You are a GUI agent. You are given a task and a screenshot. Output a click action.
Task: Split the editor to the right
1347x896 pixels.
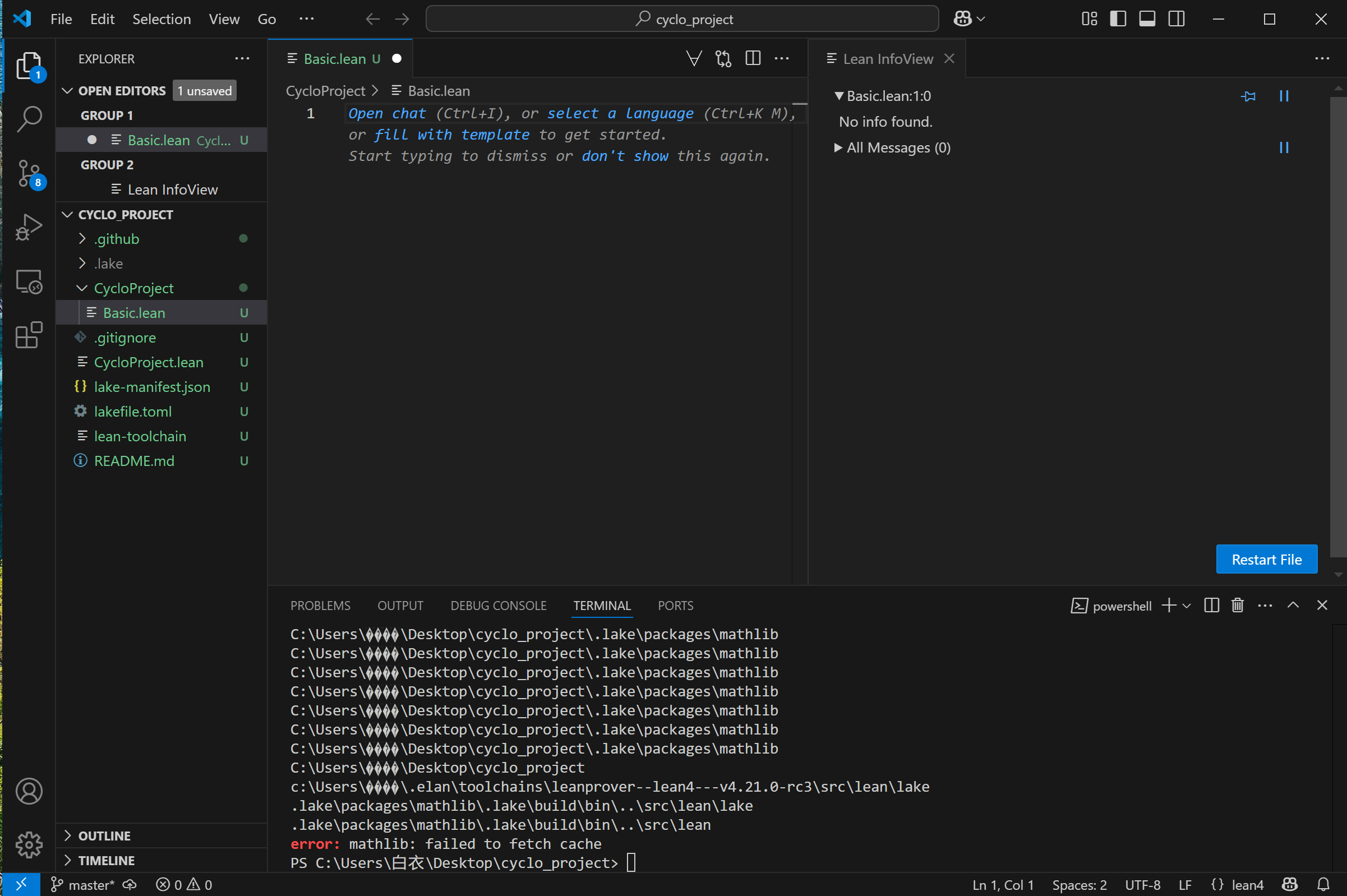(753, 58)
